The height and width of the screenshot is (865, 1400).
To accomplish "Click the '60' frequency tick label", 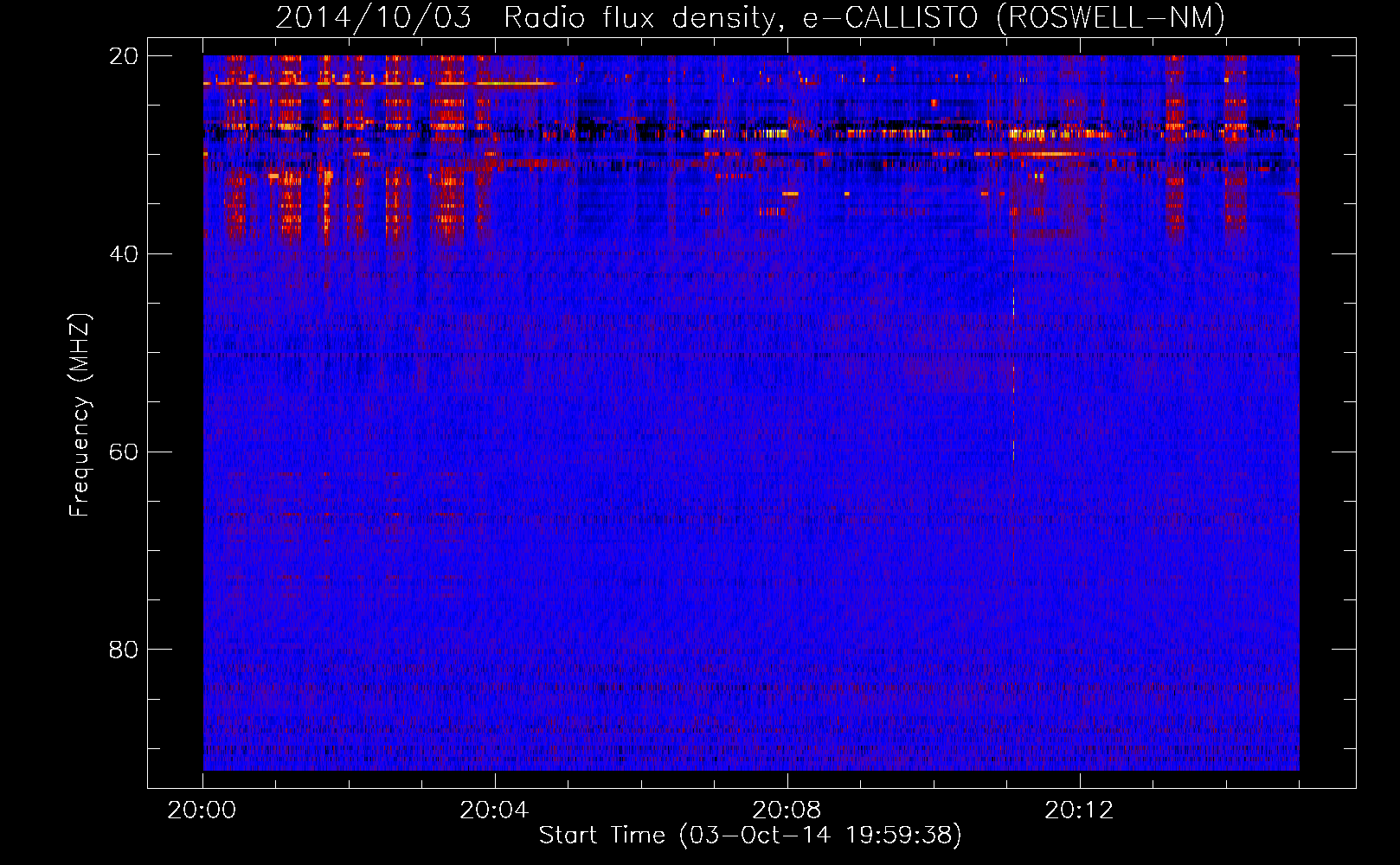I will pyautogui.click(x=124, y=452).
